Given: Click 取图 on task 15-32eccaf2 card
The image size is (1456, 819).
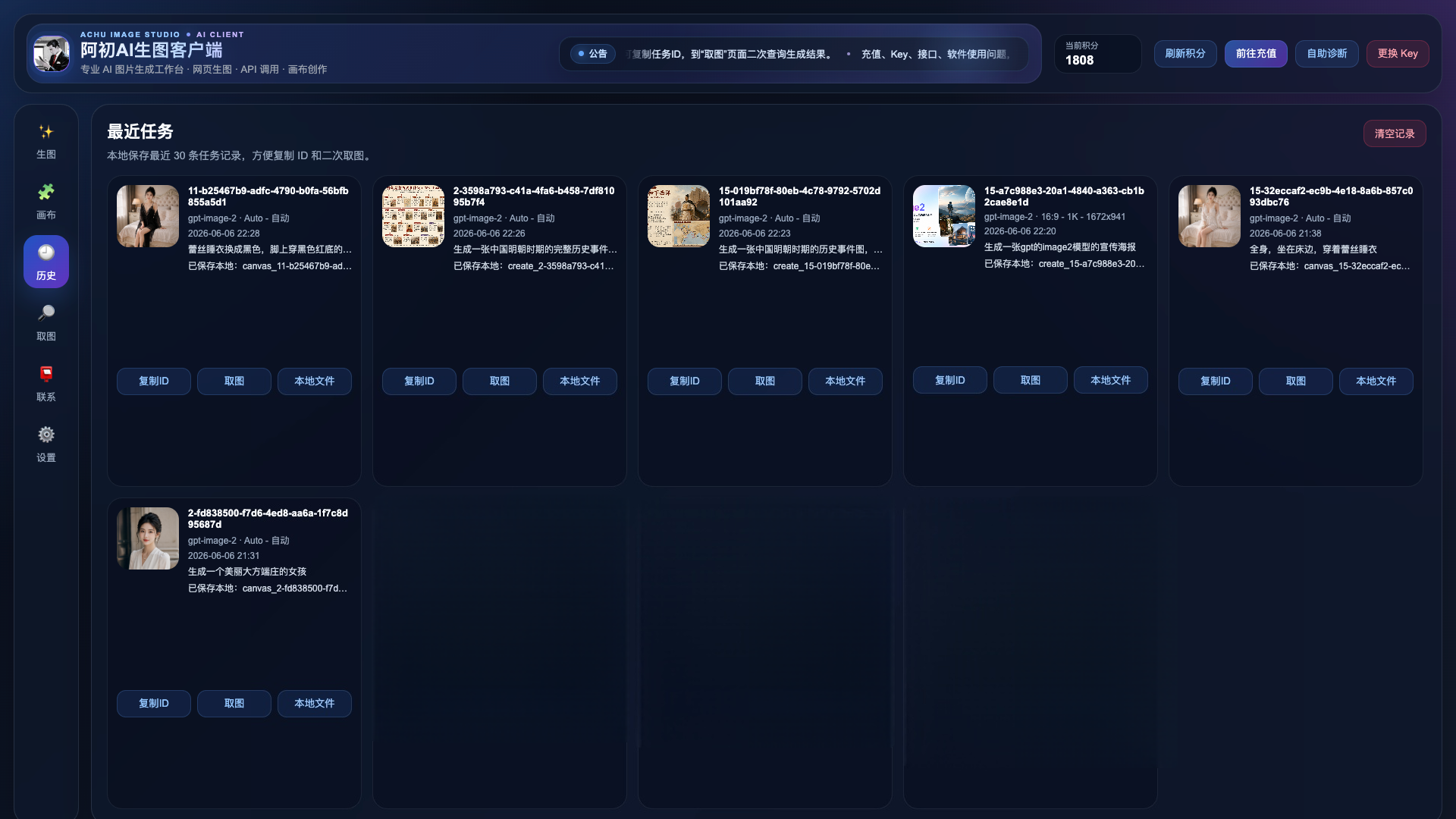Looking at the screenshot, I should [1296, 381].
